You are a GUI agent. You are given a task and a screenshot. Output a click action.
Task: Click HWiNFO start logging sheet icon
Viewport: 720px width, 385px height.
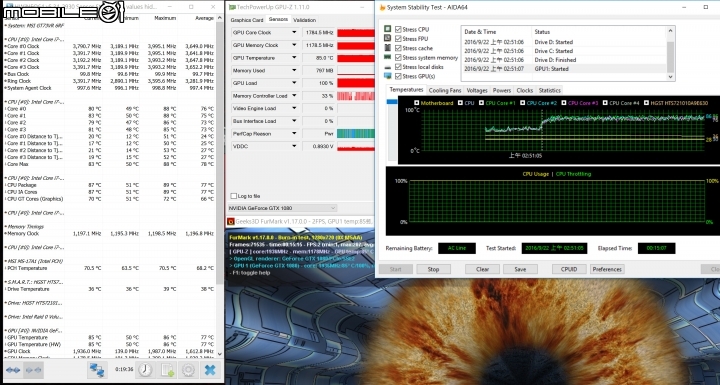click(x=167, y=370)
